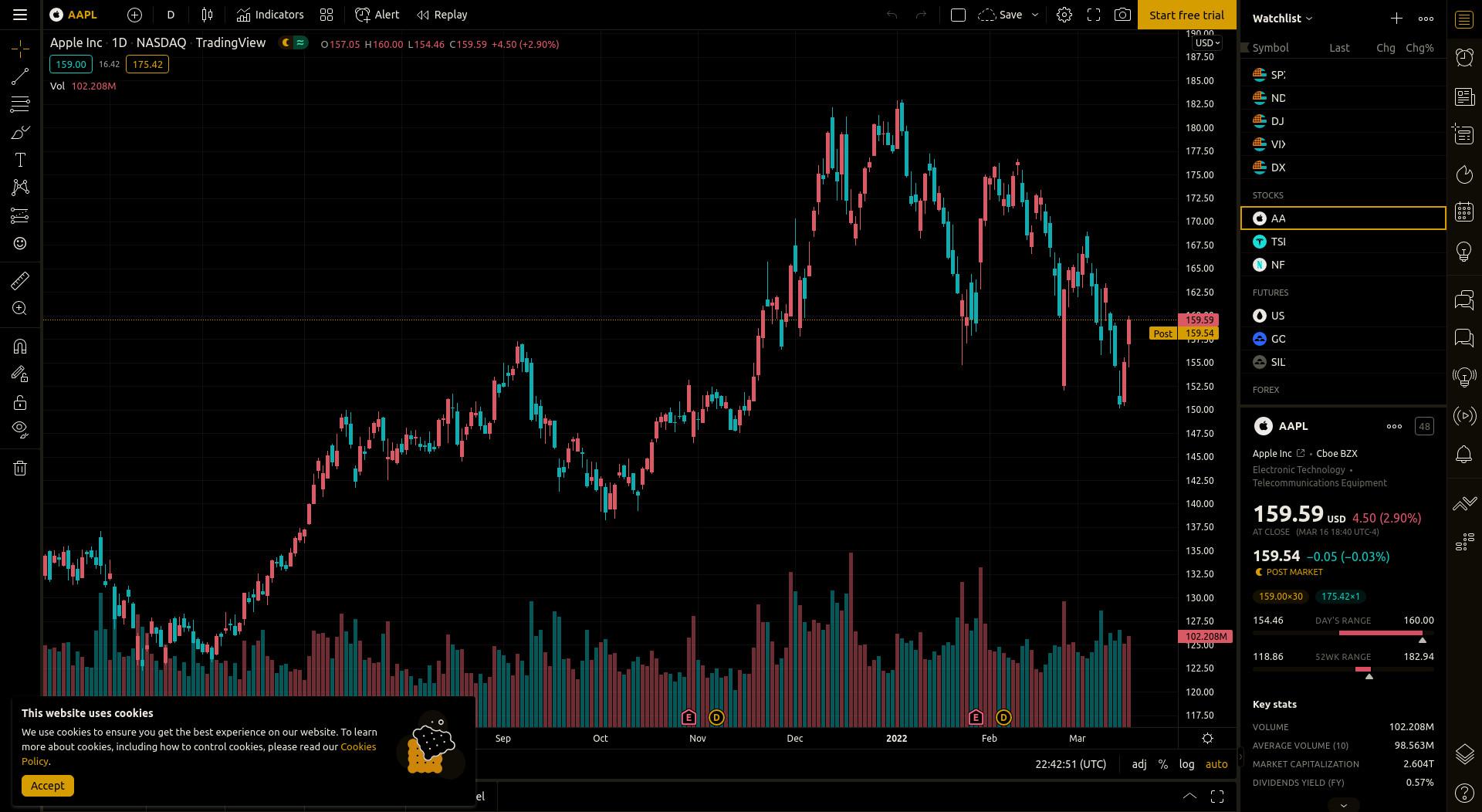
Task: Select the ruler measure tool
Action: point(20,280)
